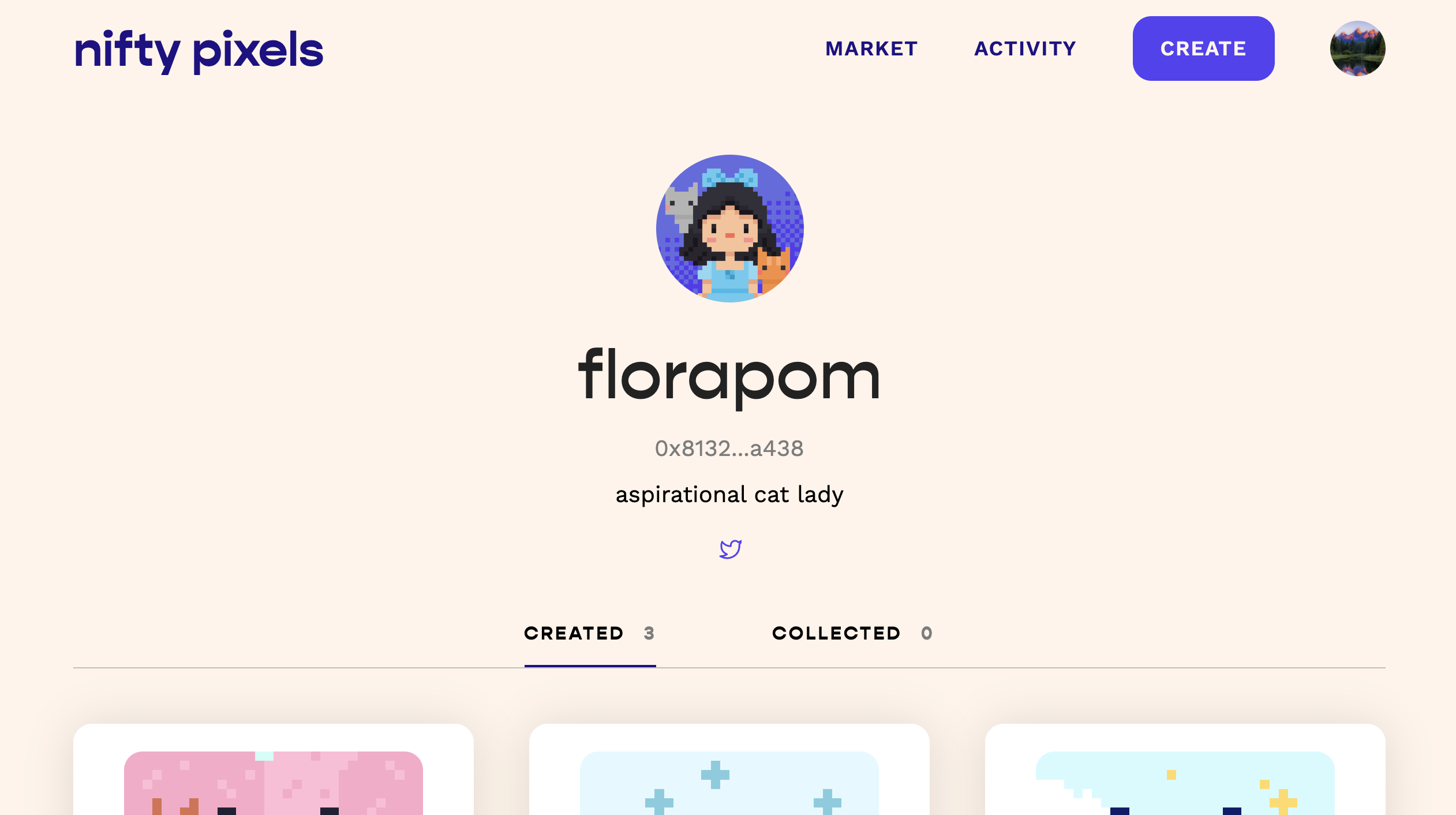
Task: Open the ACTIVITY navigation link
Action: [1025, 48]
